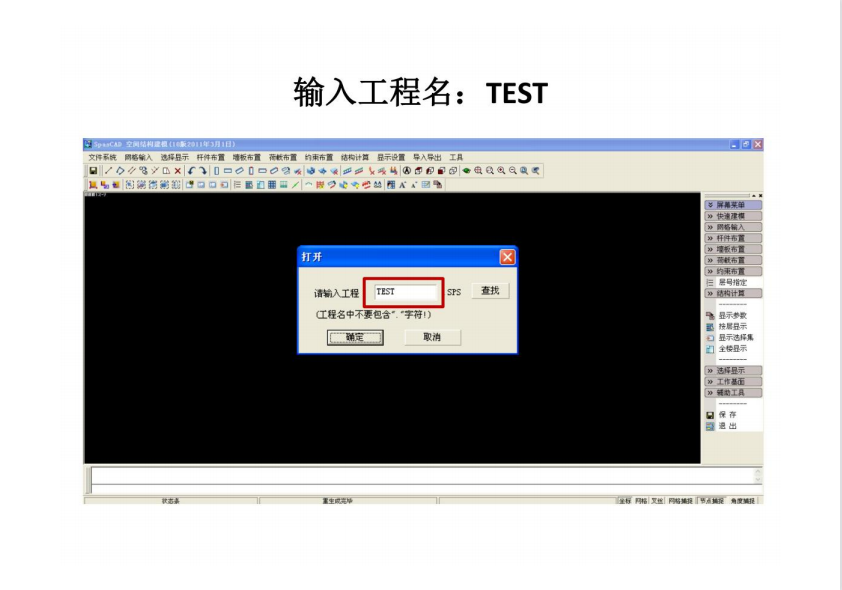Click the 取消 button in dialog

tap(432, 337)
